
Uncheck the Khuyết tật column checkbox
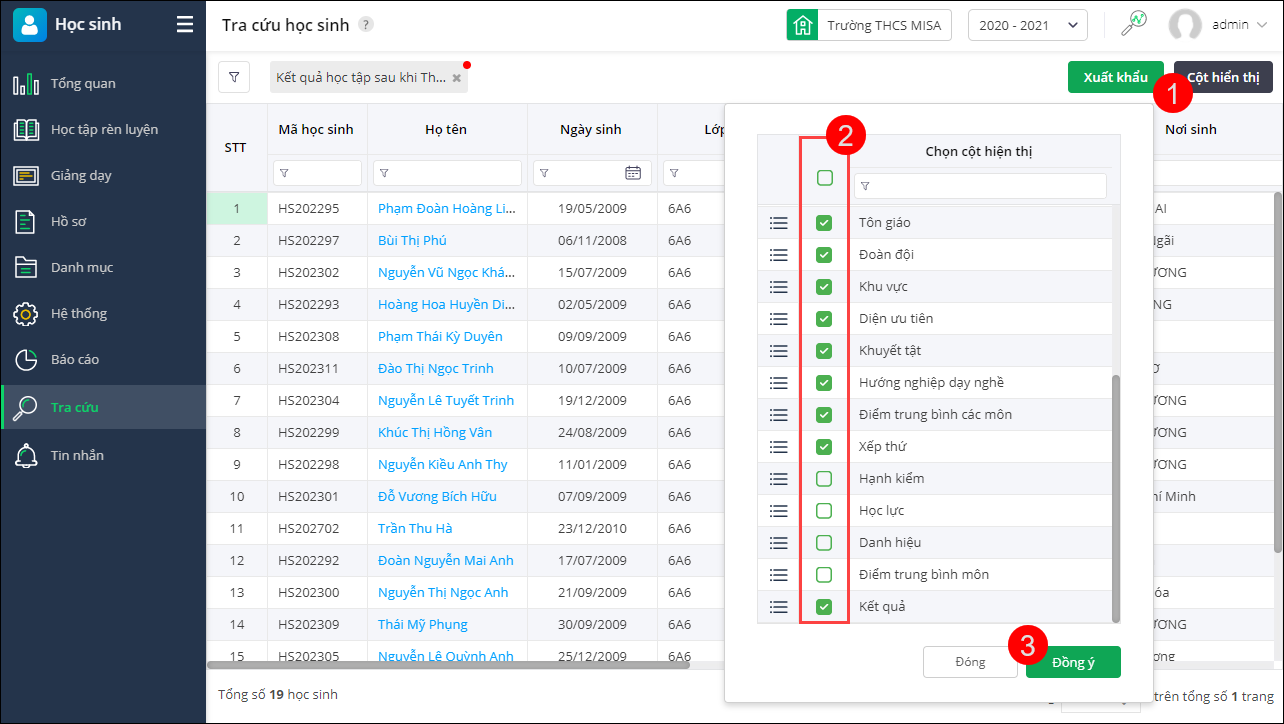824,351
